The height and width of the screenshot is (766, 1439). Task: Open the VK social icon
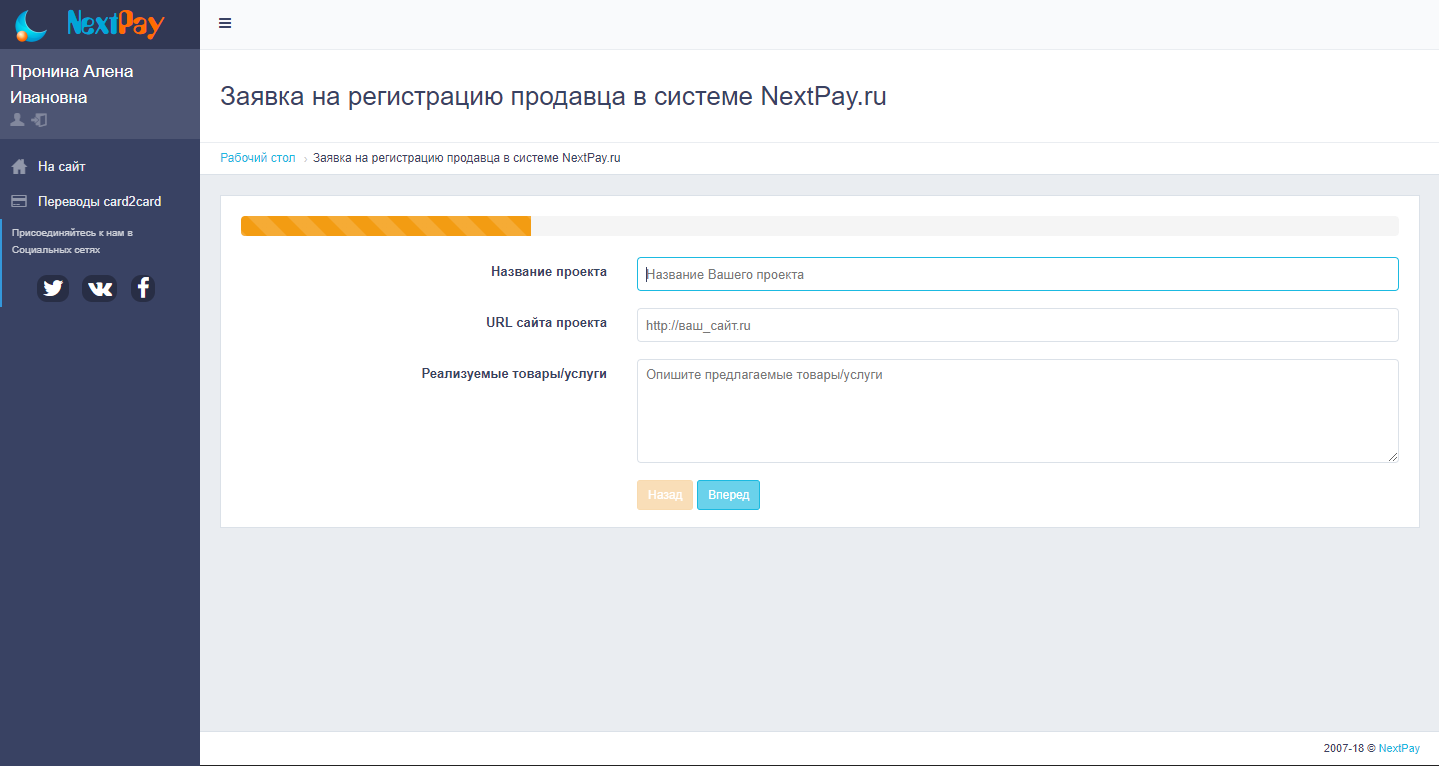click(99, 288)
